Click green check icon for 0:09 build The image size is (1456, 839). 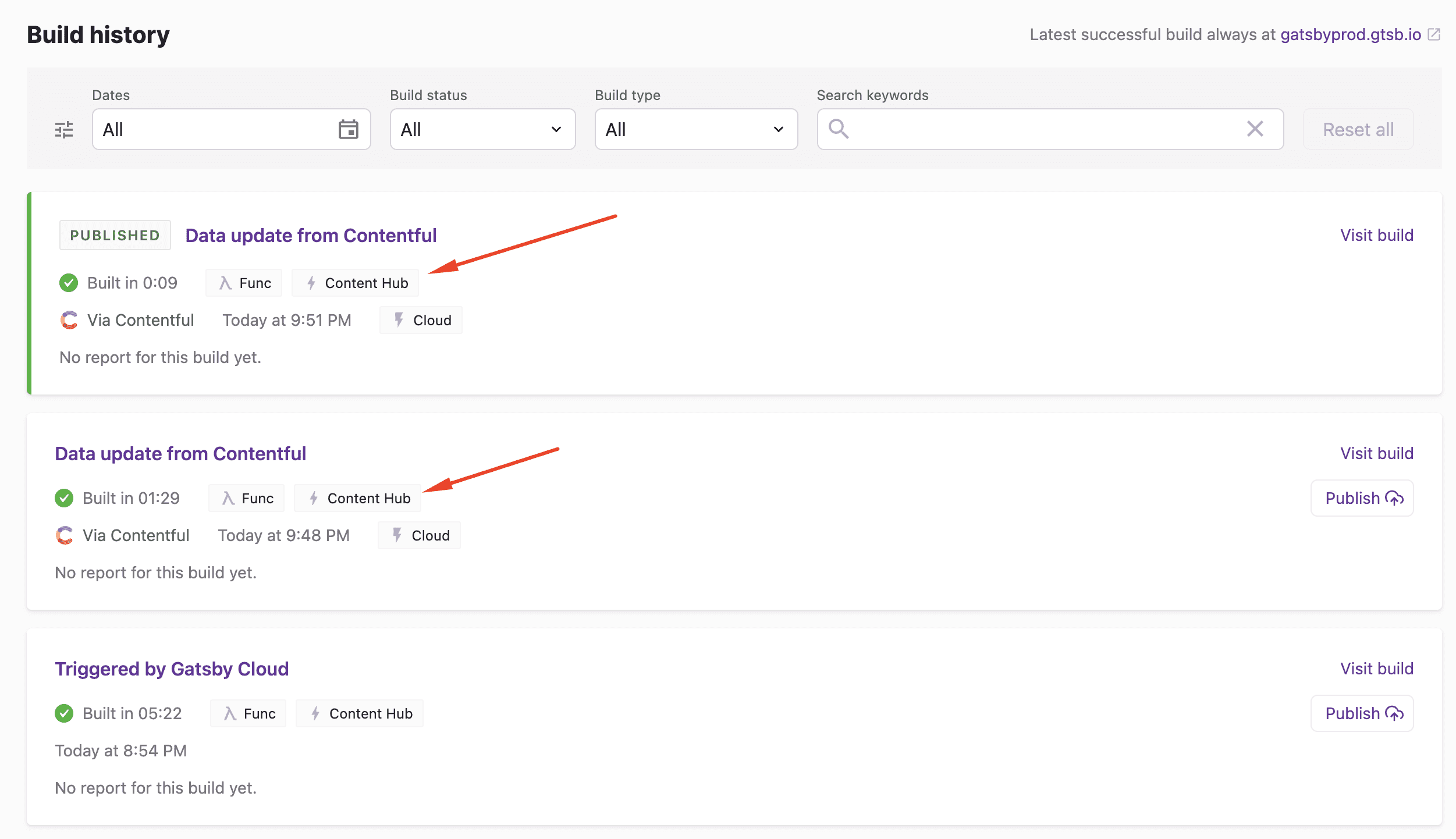(69, 283)
